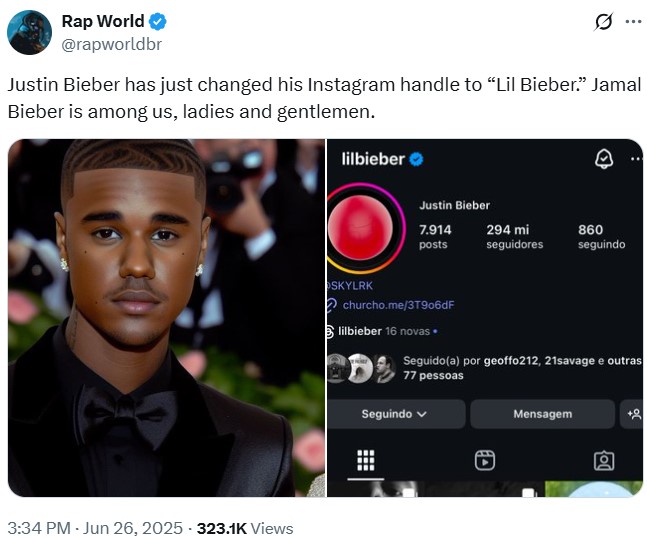647x538 pixels.
Task: Click the @rapworldbr handle
Action: [111, 44]
